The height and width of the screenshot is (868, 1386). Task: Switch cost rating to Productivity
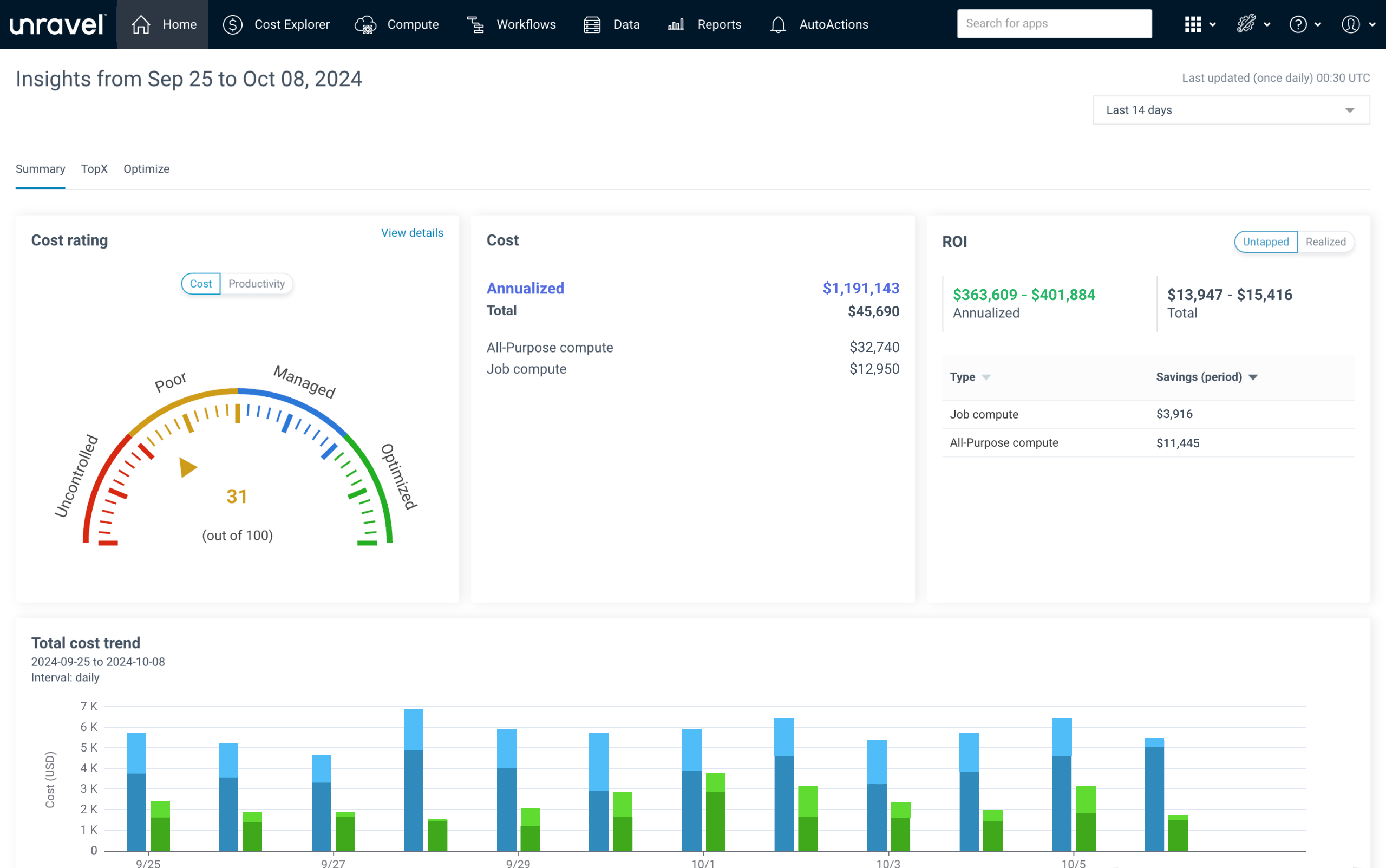tap(256, 284)
